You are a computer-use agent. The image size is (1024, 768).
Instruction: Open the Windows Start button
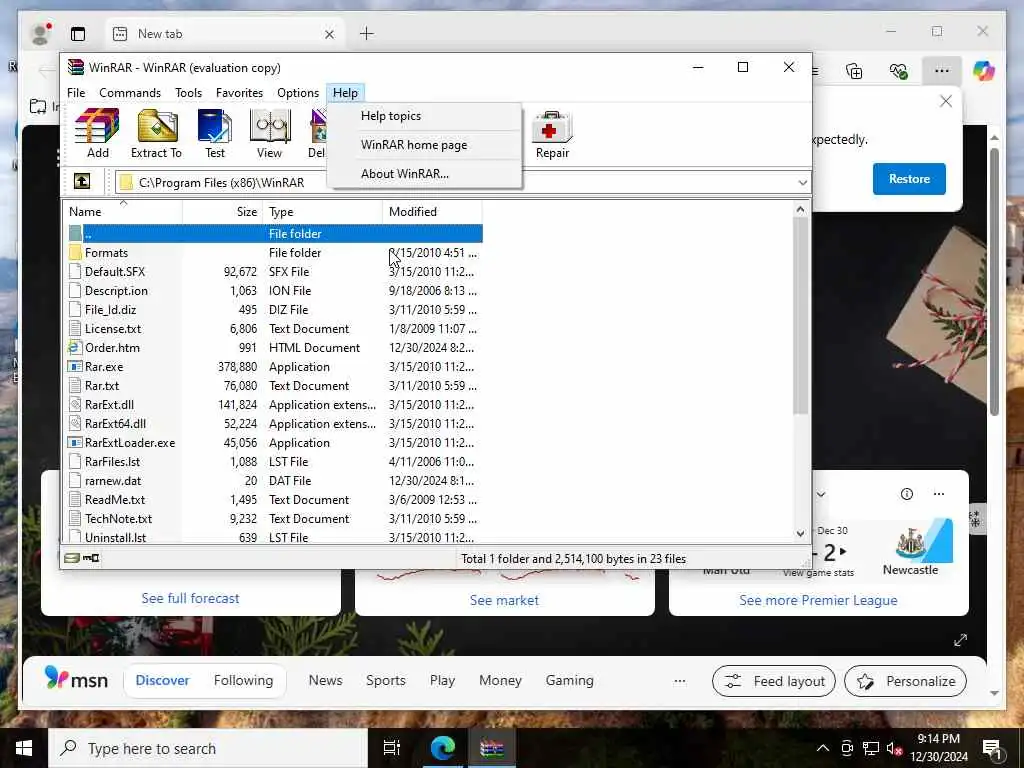(x=24, y=748)
